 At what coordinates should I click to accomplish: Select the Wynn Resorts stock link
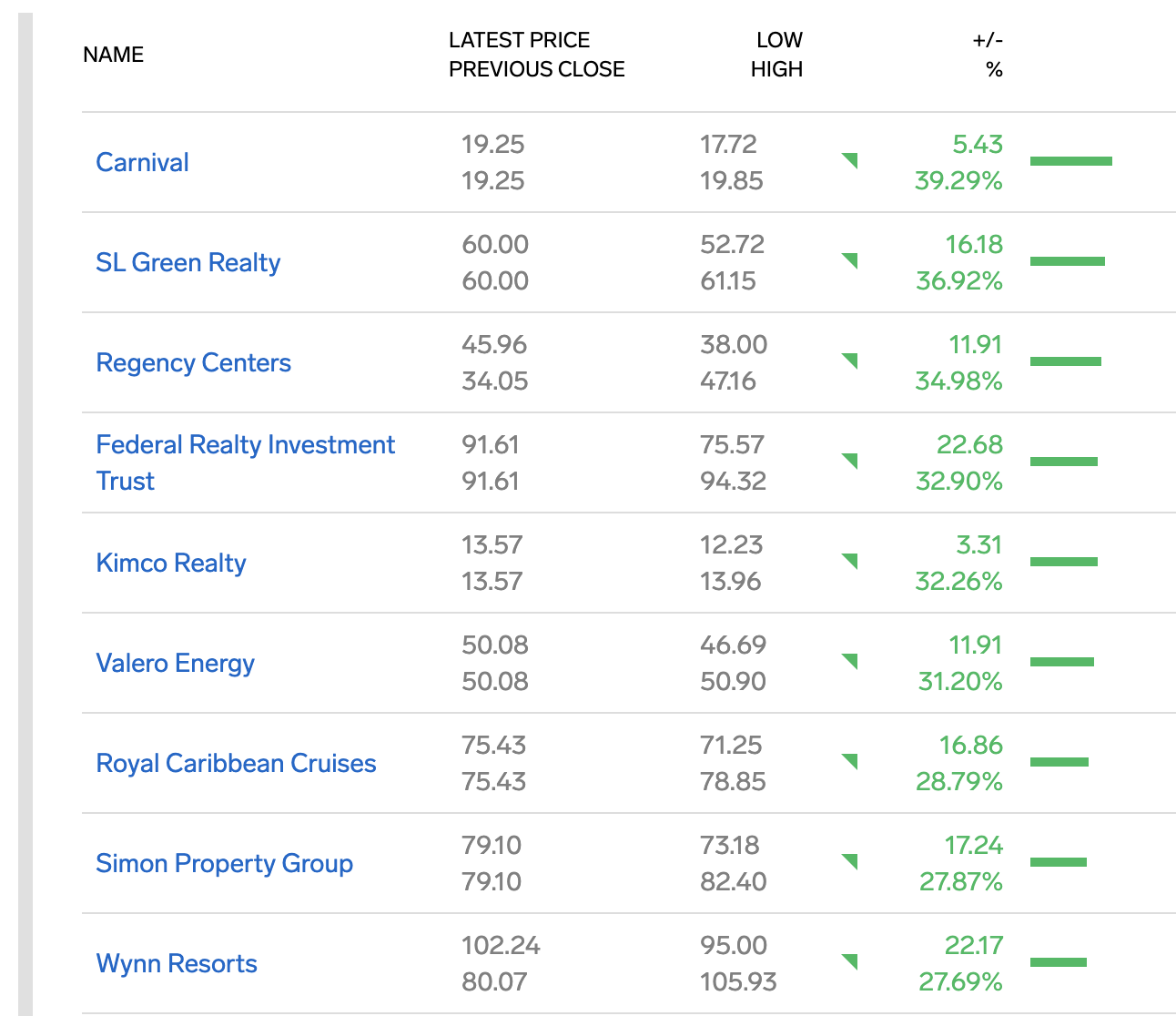tap(177, 963)
